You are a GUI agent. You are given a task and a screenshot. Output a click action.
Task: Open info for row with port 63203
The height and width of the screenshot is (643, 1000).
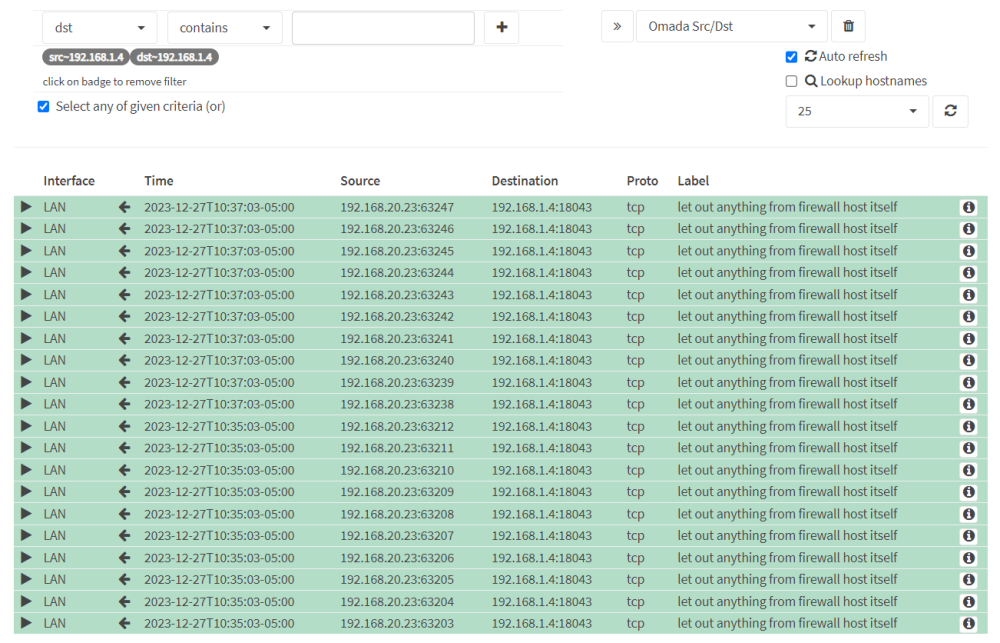[x=968, y=623]
